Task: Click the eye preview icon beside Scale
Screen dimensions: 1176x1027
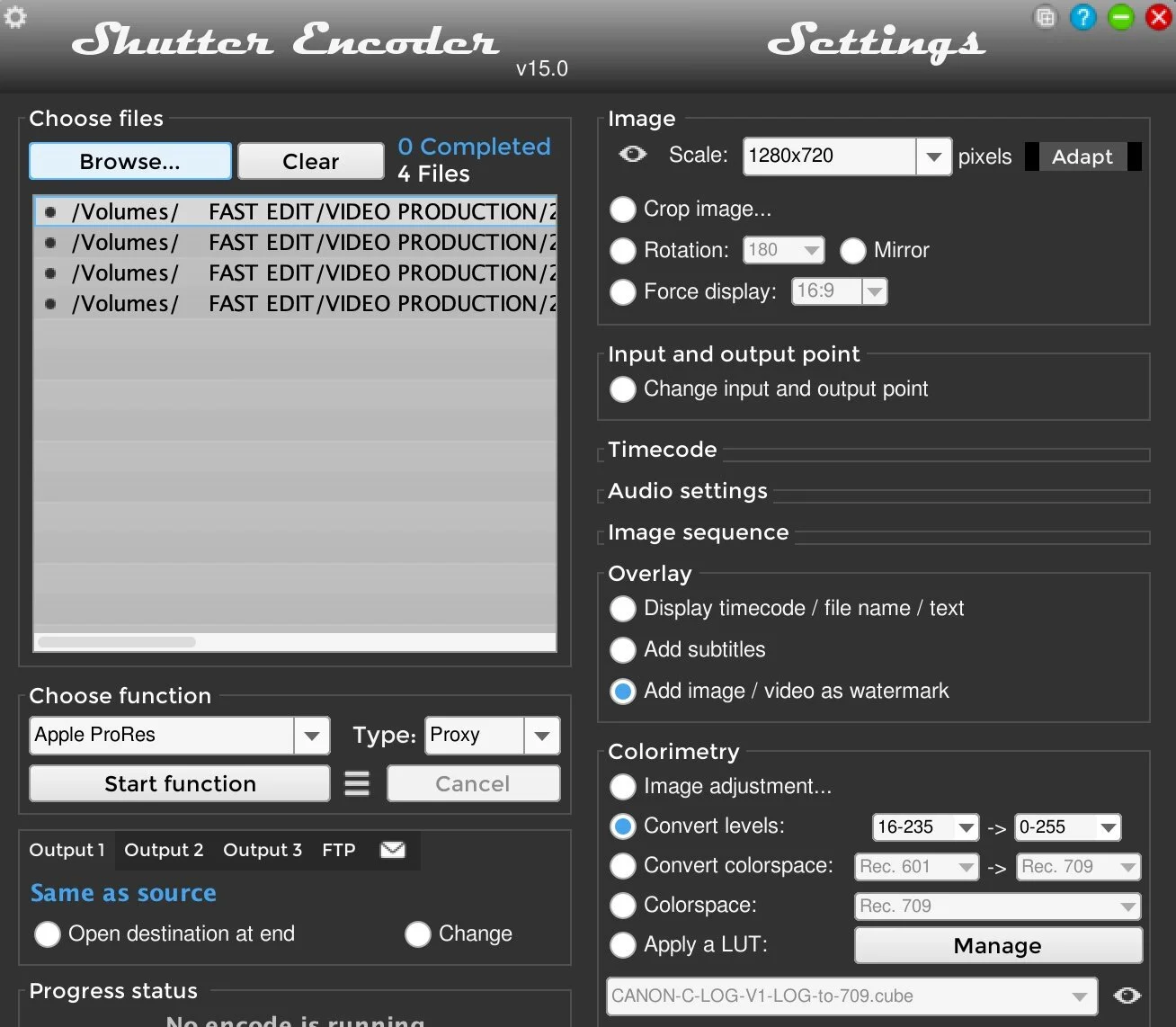Action: click(633, 155)
